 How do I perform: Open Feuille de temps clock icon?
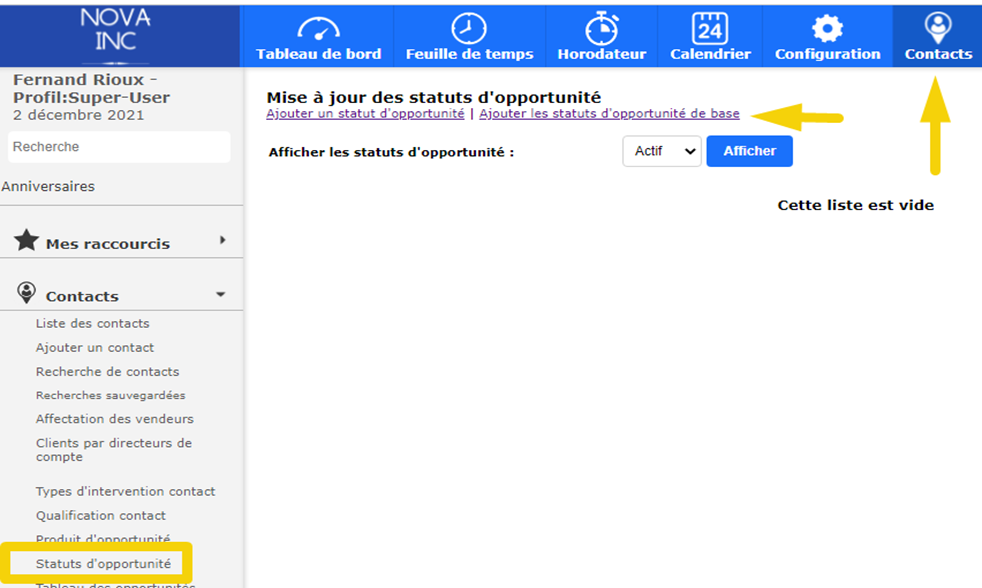[x=469, y=28]
